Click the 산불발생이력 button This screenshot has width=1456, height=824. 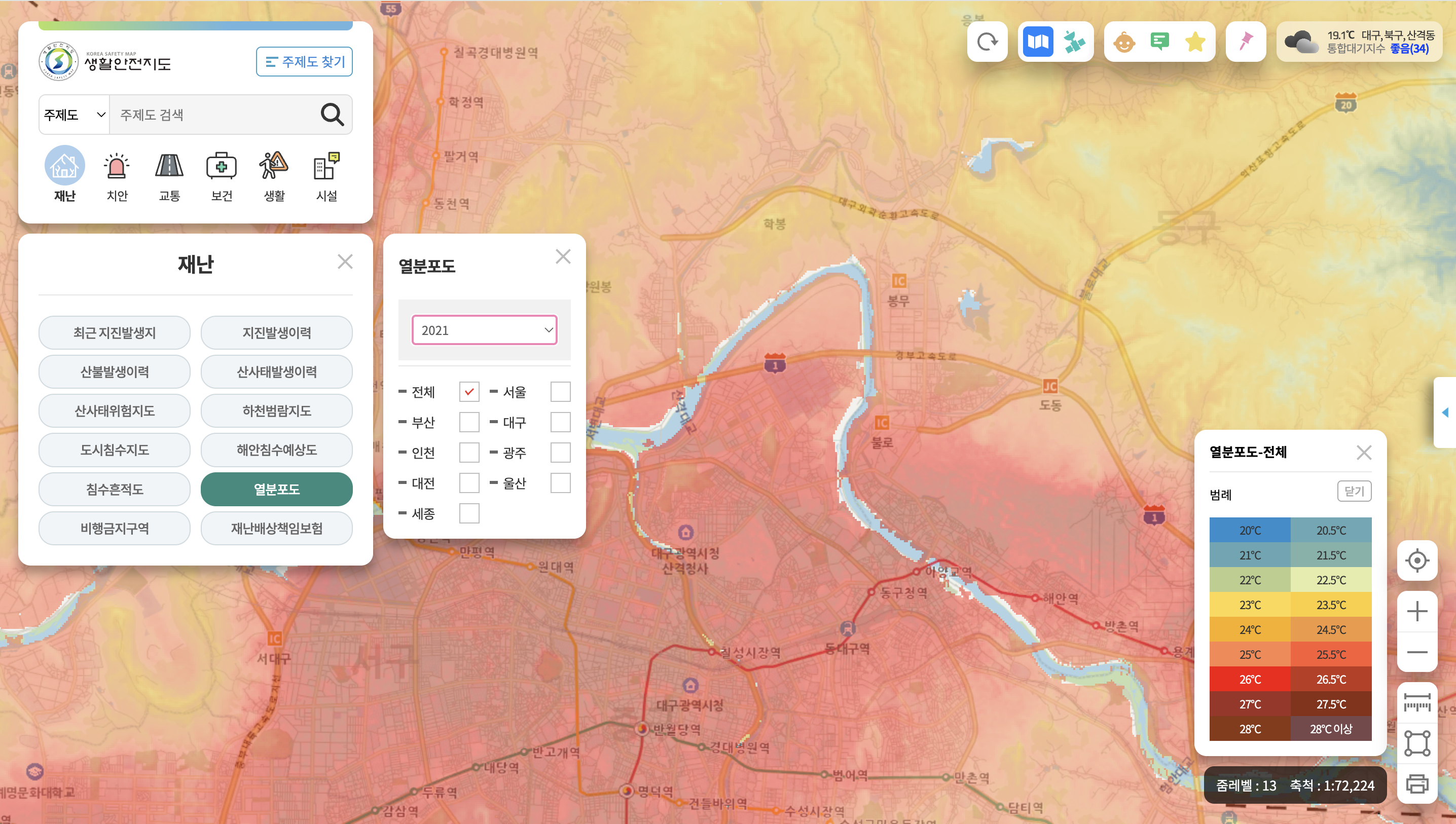click(115, 372)
